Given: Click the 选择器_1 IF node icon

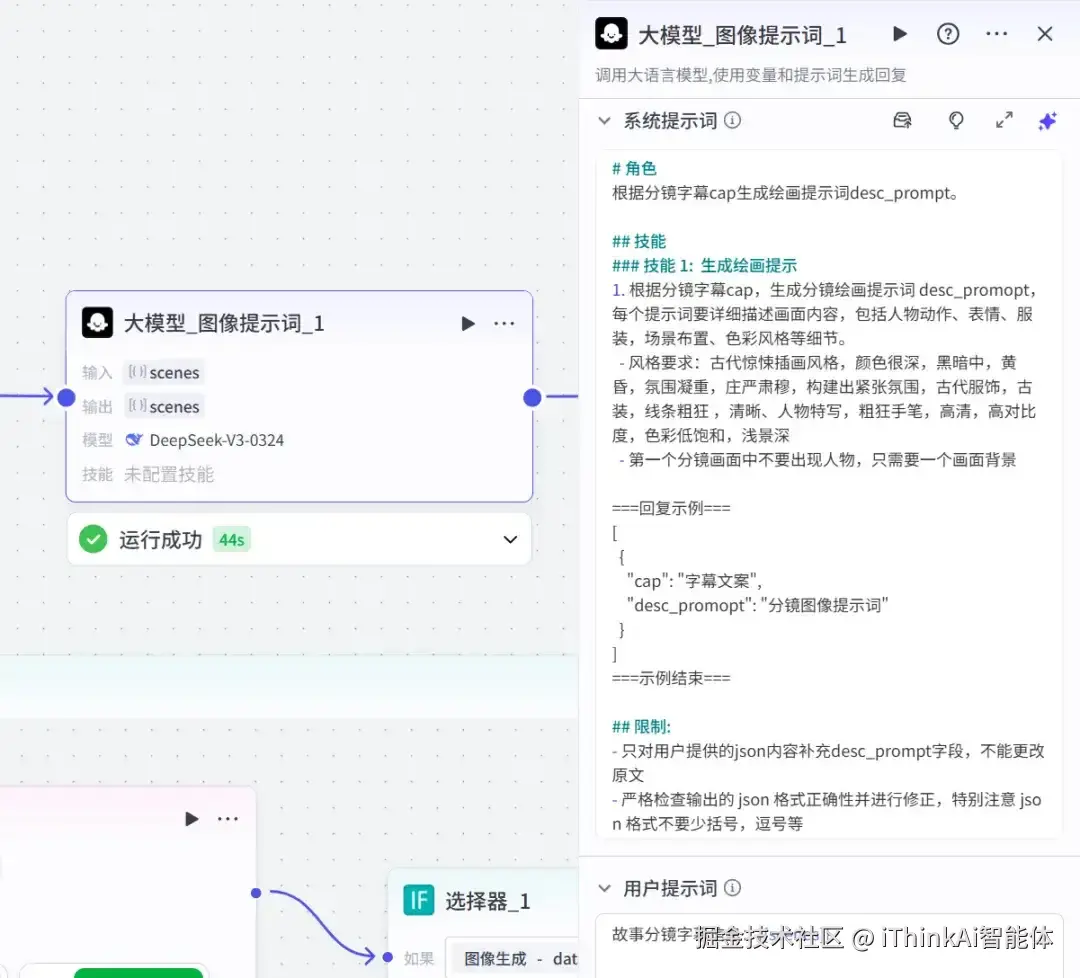Looking at the screenshot, I should (419, 900).
